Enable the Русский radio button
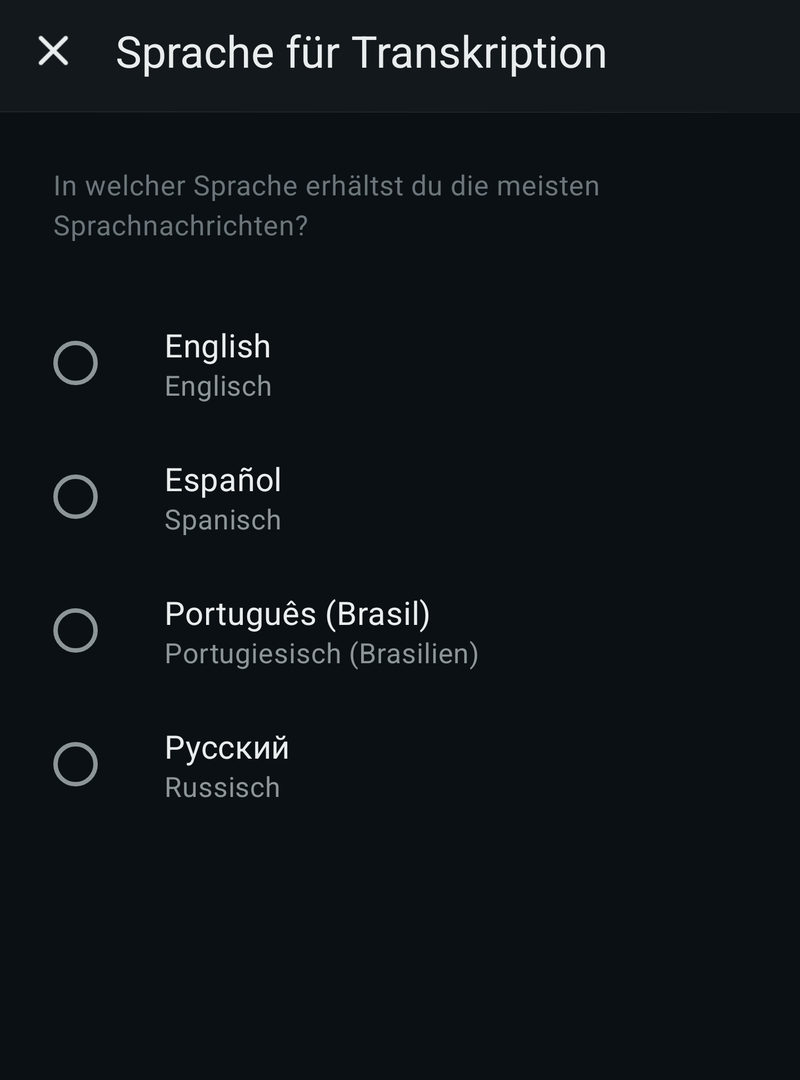This screenshot has height=1080, width=800. [x=75, y=765]
